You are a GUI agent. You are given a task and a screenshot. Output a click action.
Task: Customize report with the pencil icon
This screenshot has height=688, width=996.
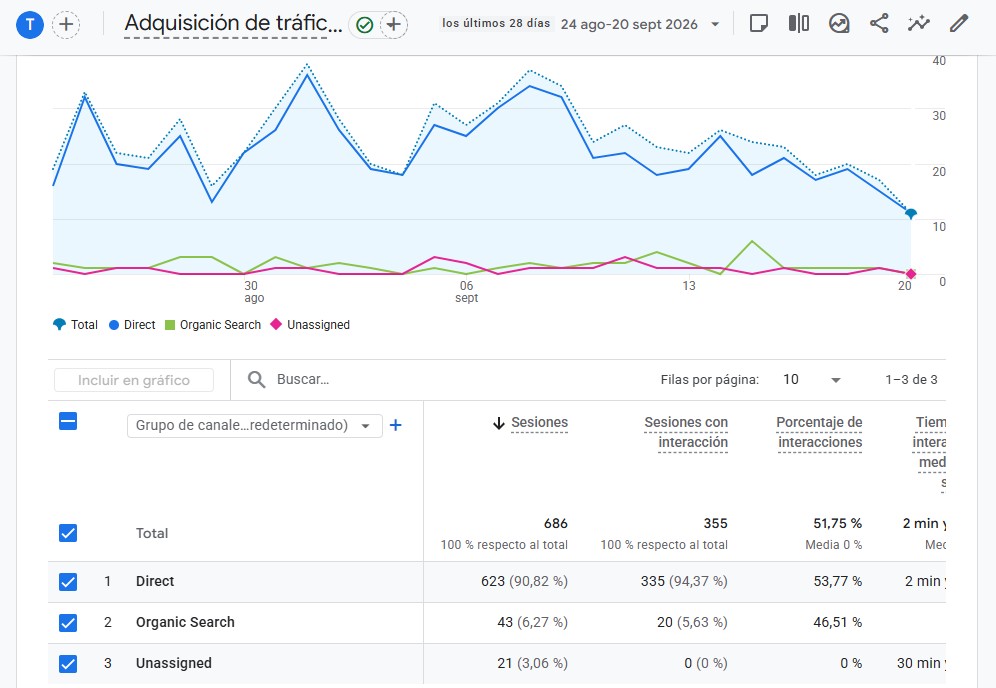point(959,24)
